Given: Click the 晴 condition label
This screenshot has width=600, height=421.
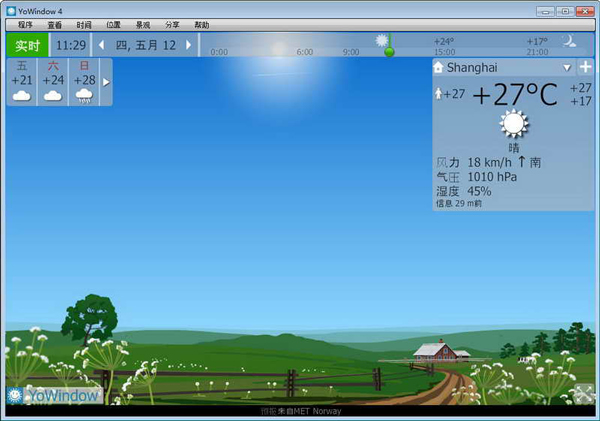Looking at the screenshot, I should pos(514,148).
